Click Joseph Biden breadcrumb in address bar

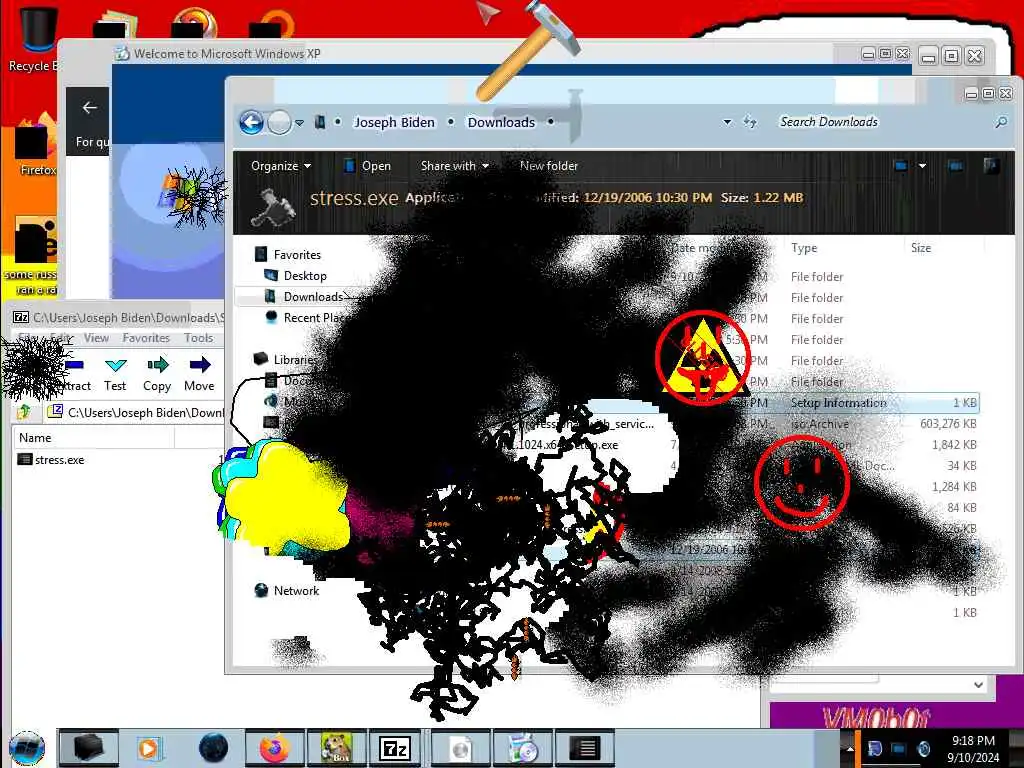[394, 122]
